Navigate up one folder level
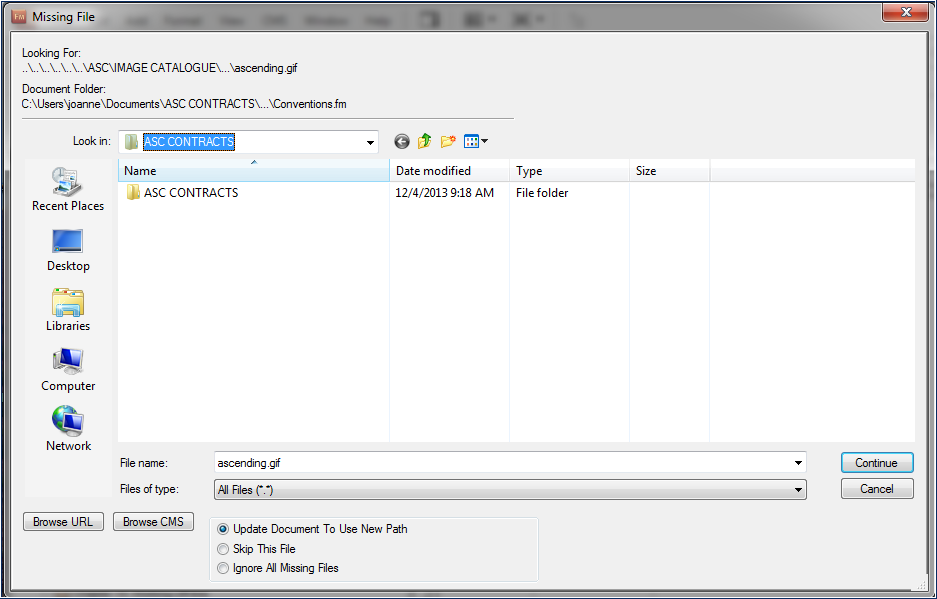 point(423,141)
